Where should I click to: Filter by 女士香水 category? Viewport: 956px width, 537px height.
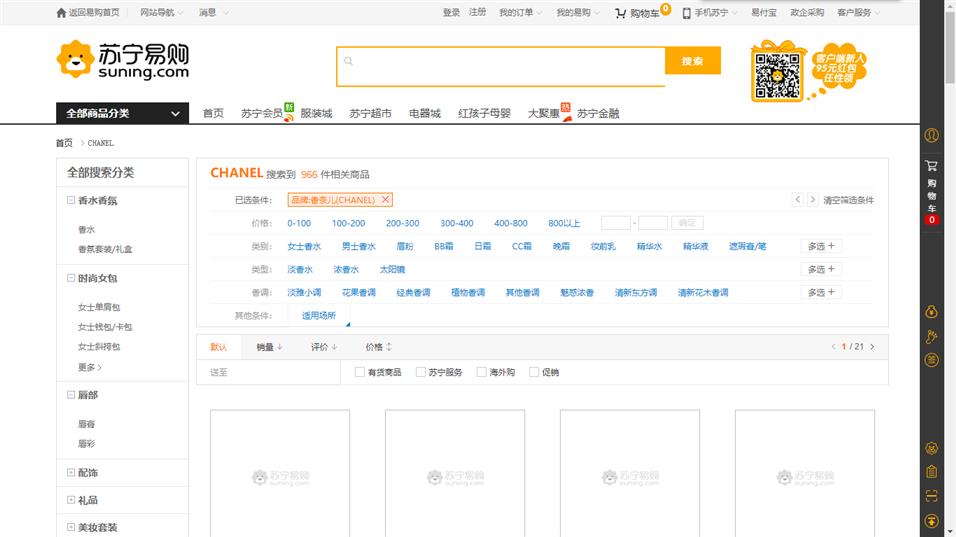(304, 246)
